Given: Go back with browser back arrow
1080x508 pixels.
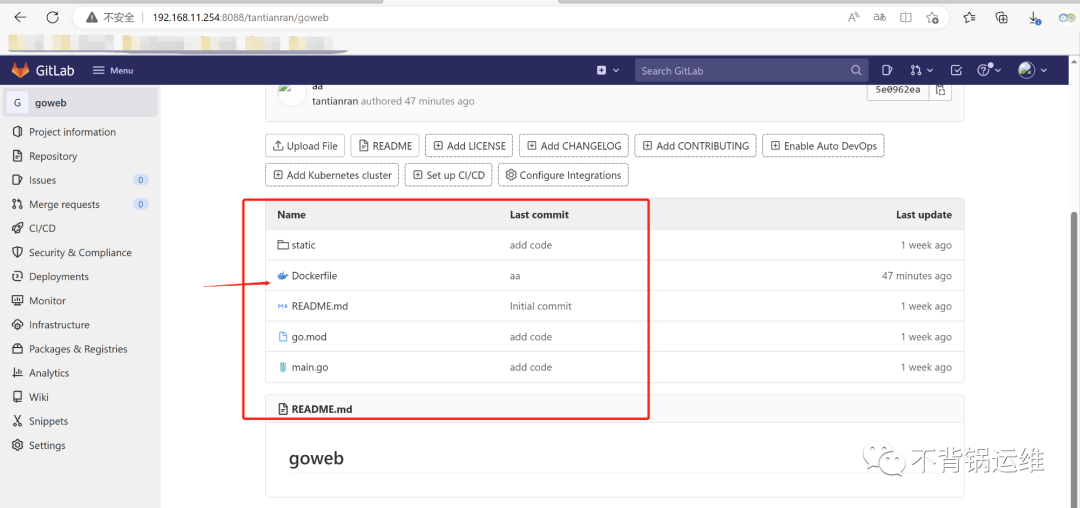Looking at the screenshot, I should click(20, 18).
